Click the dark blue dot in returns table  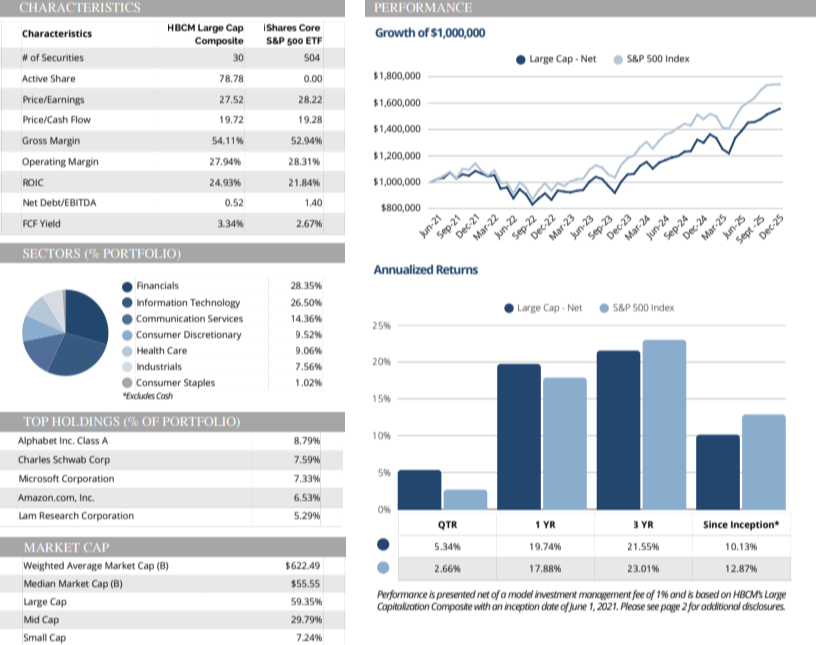click(x=383, y=545)
